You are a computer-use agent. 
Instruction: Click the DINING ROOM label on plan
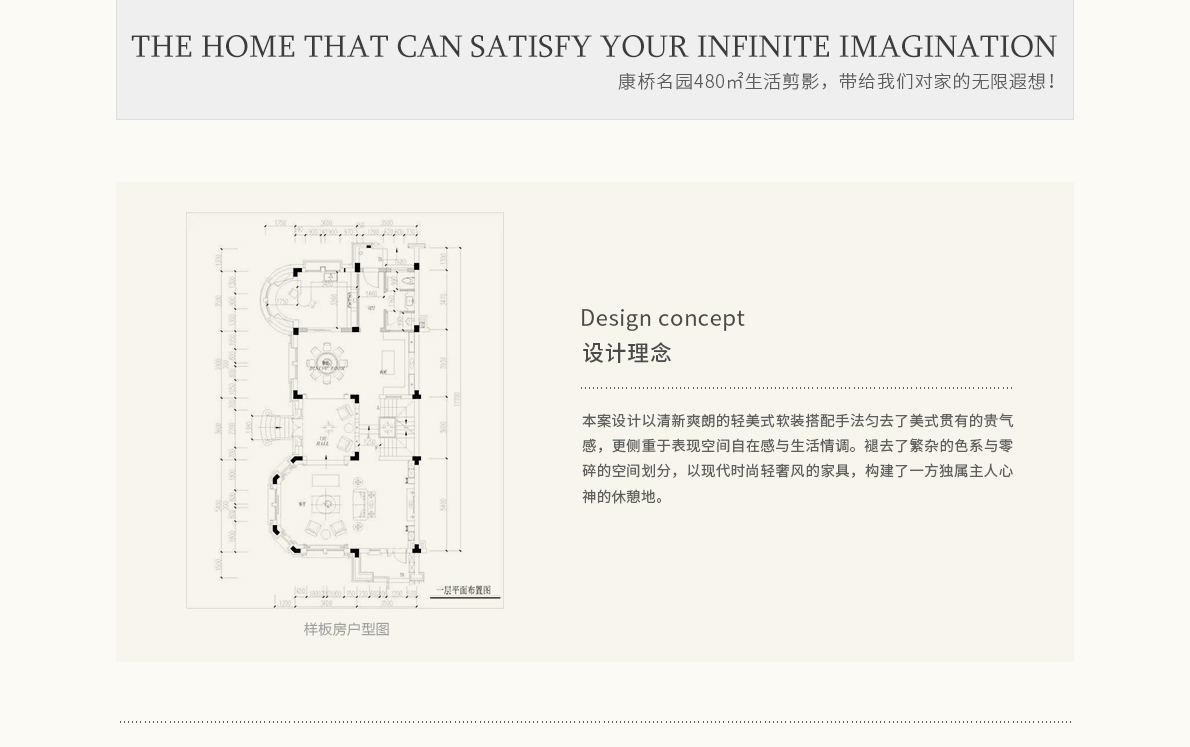point(327,367)
